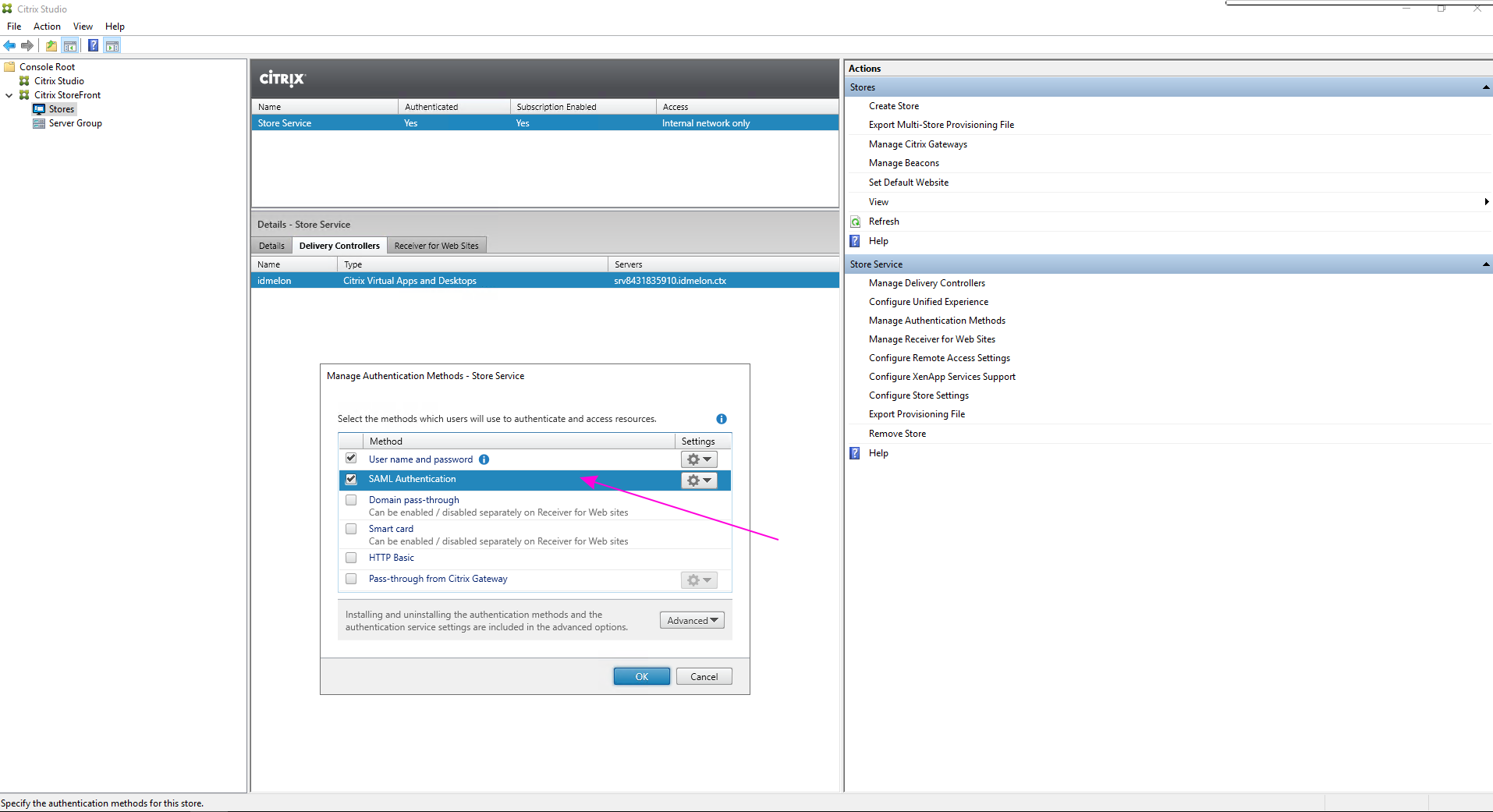1493x812 pixels.
Task: Click the Help icon under Store Service actions
Action: tap(855, 453)
